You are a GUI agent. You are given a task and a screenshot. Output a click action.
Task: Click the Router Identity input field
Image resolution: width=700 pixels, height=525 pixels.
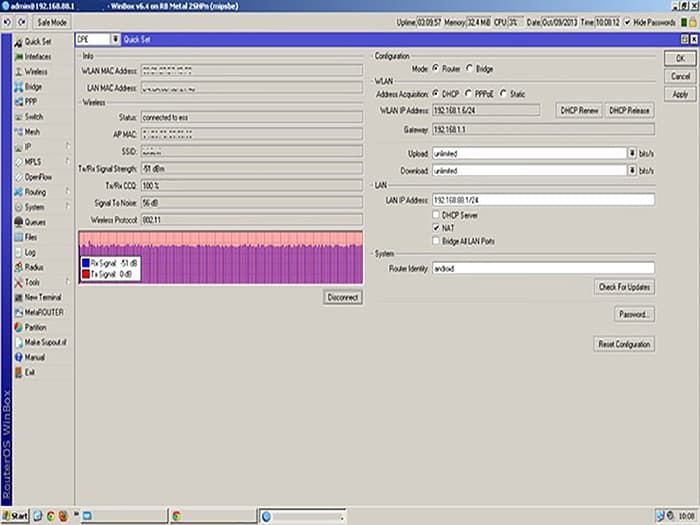(x=542, y=268)
